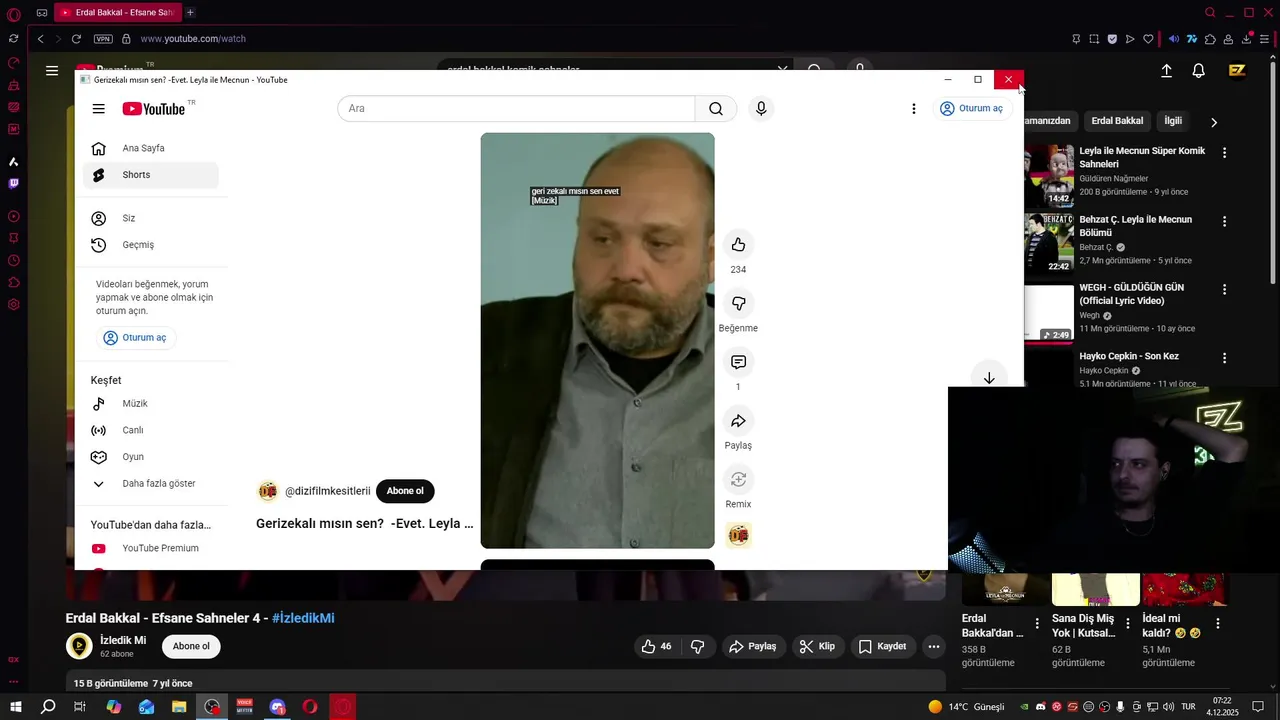The width and height of the screenshot is (1280, 720).
Task: Subscribe to İzledik Mi with Abone ol
Action: click(x=191, y=646)
